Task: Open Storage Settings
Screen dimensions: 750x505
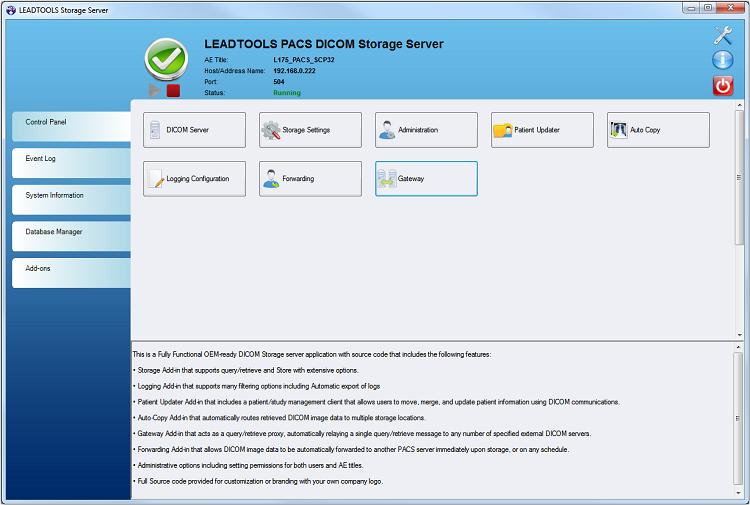Action: (310, 130)
